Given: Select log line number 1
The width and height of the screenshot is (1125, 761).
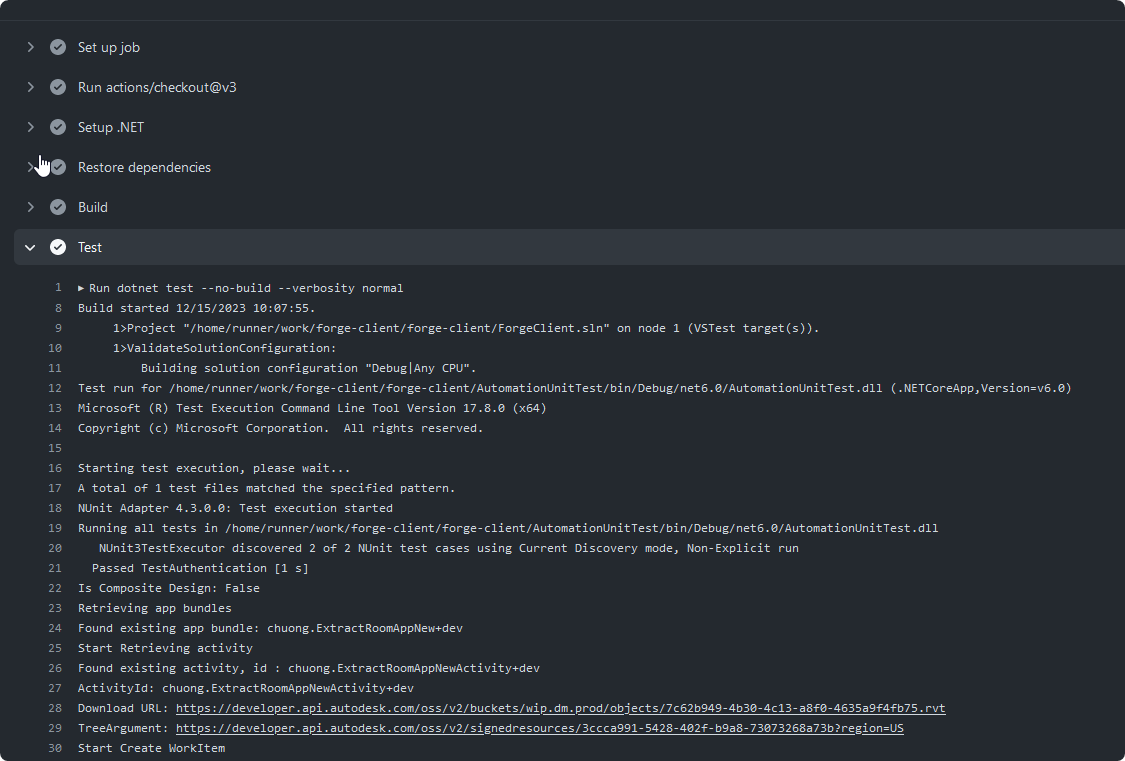Looking at the screenshot, I should (58, 288).
